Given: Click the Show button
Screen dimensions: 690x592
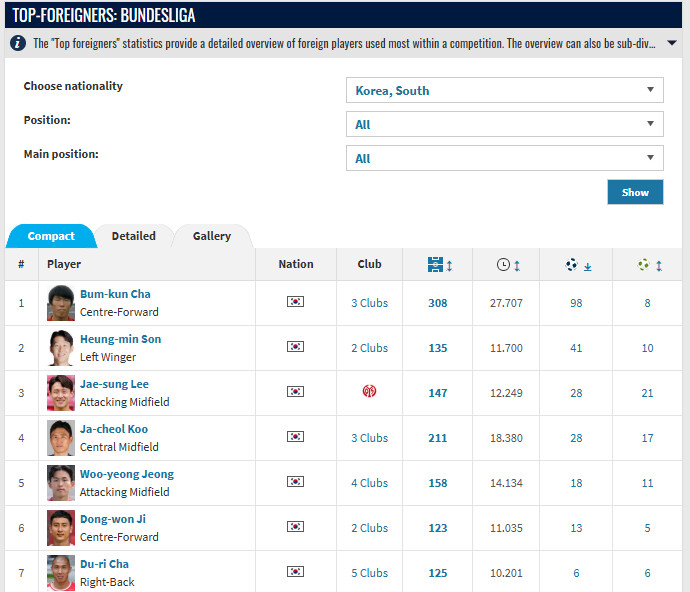Looking at the screenshot, I should tap(635, 192).
